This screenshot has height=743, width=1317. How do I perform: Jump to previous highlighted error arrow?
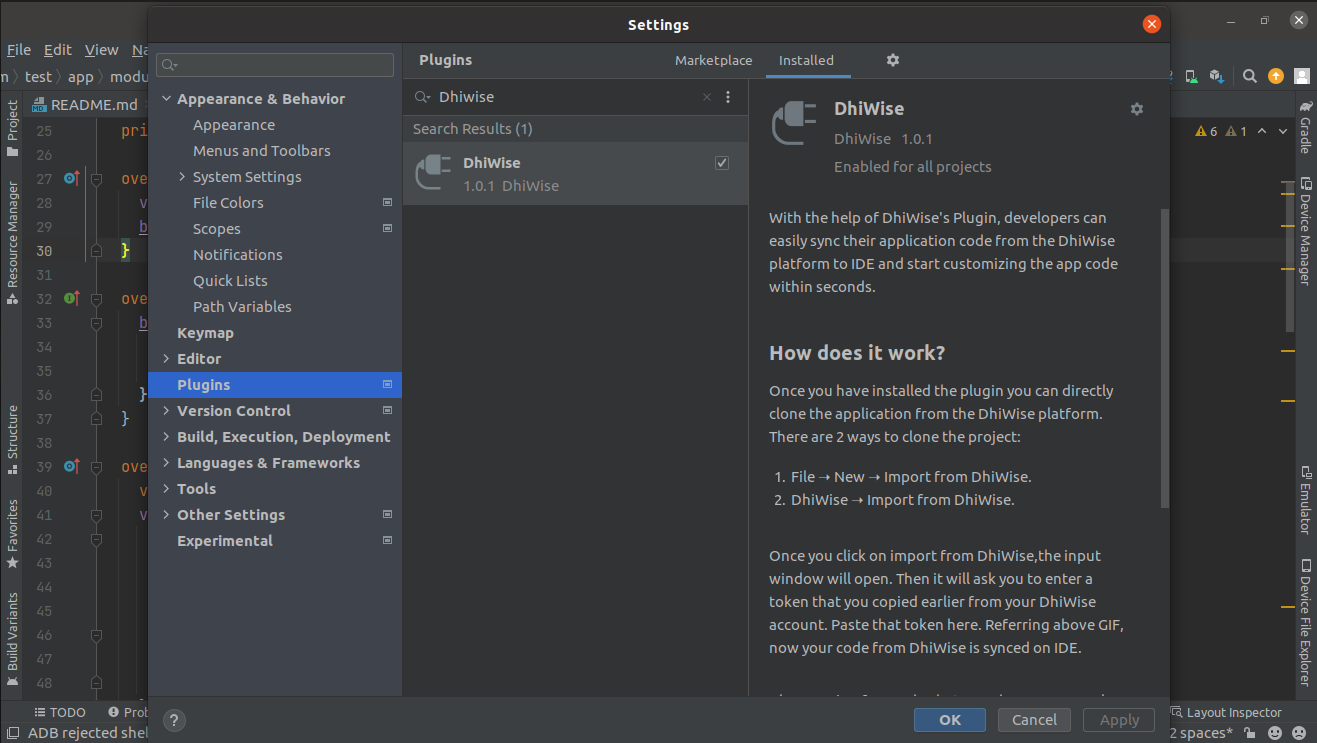1262,131
